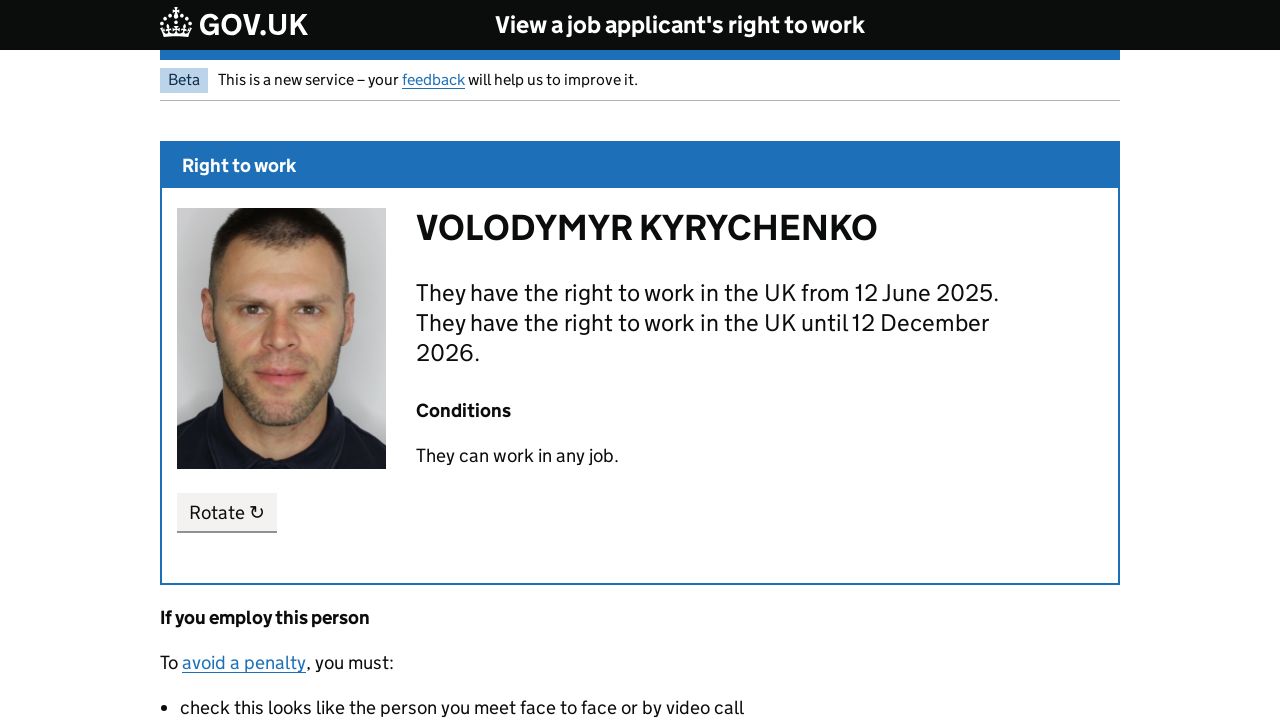The height and width of the screenshot is (720, 1280).
Task: Click the Rotate button label
Action: point(216,513)
